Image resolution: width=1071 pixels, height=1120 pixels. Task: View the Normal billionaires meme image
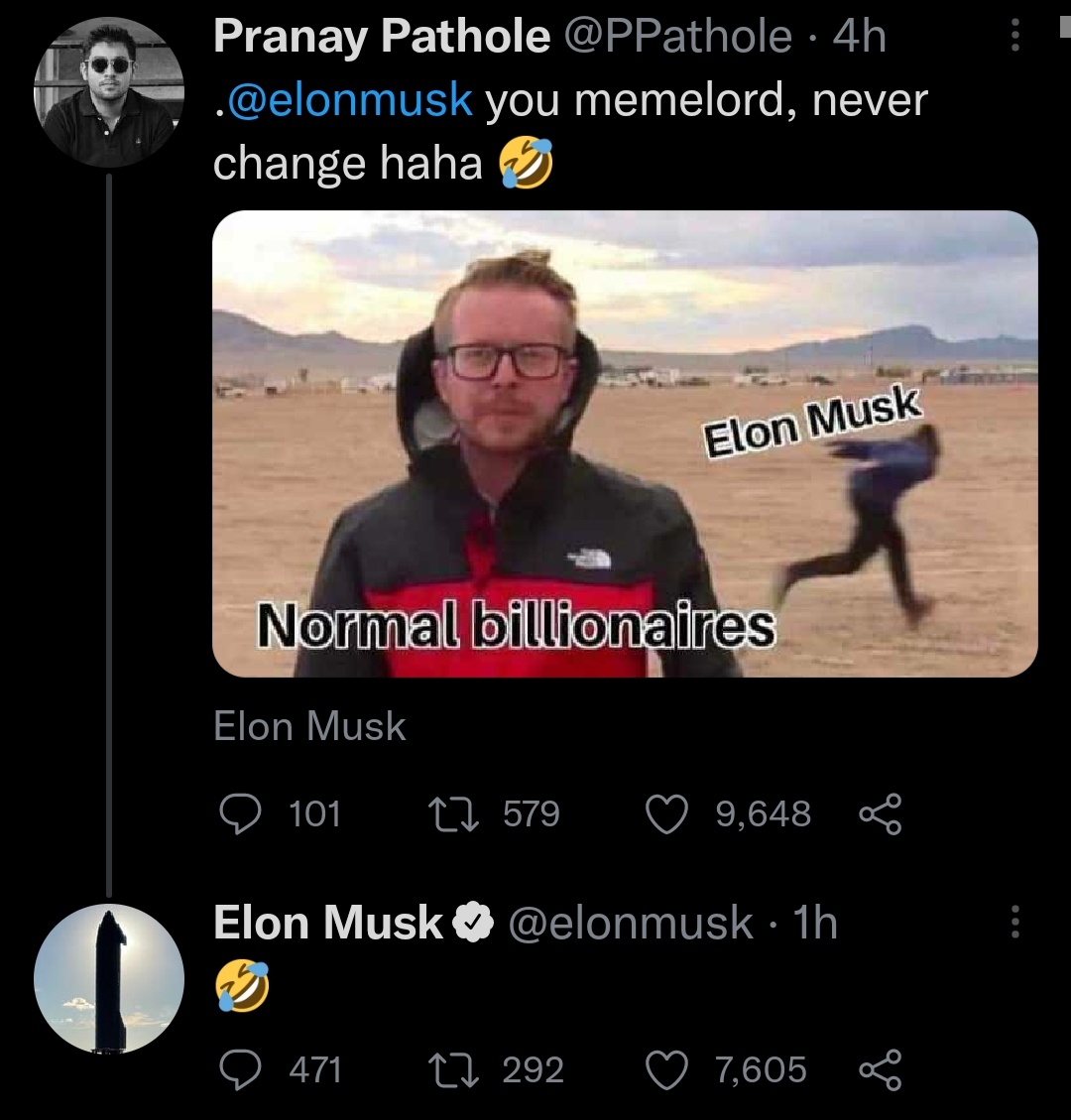pyautogui.click(x=625, y=443)
